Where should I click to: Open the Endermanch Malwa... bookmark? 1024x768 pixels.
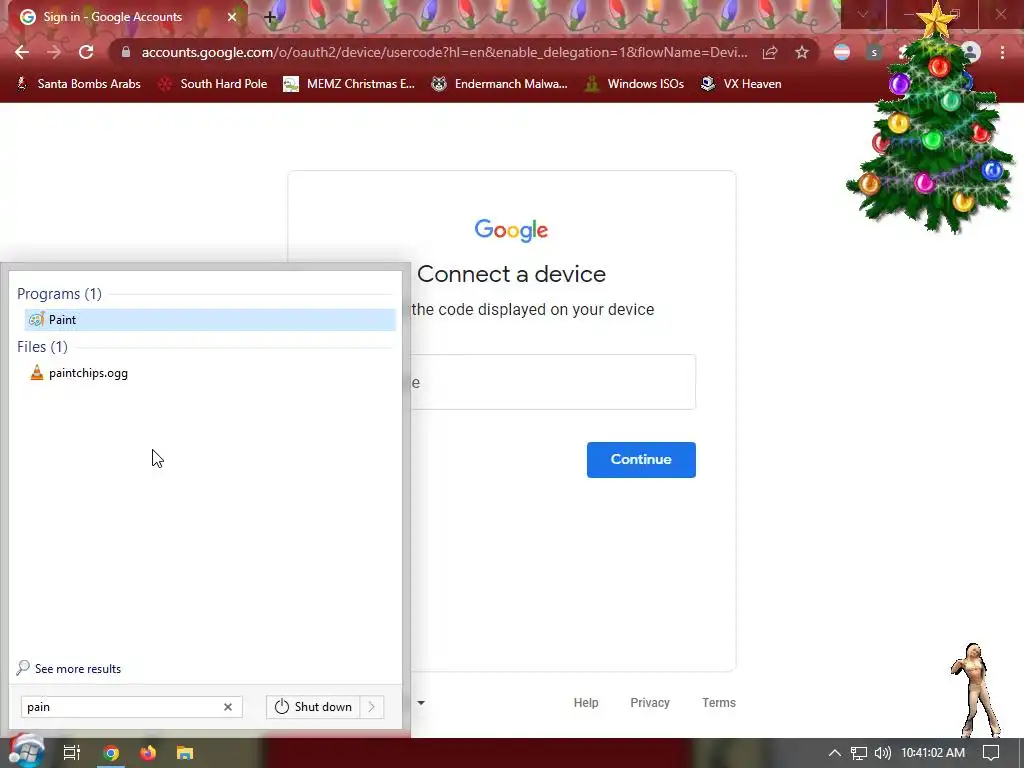[x=500, y=84]
